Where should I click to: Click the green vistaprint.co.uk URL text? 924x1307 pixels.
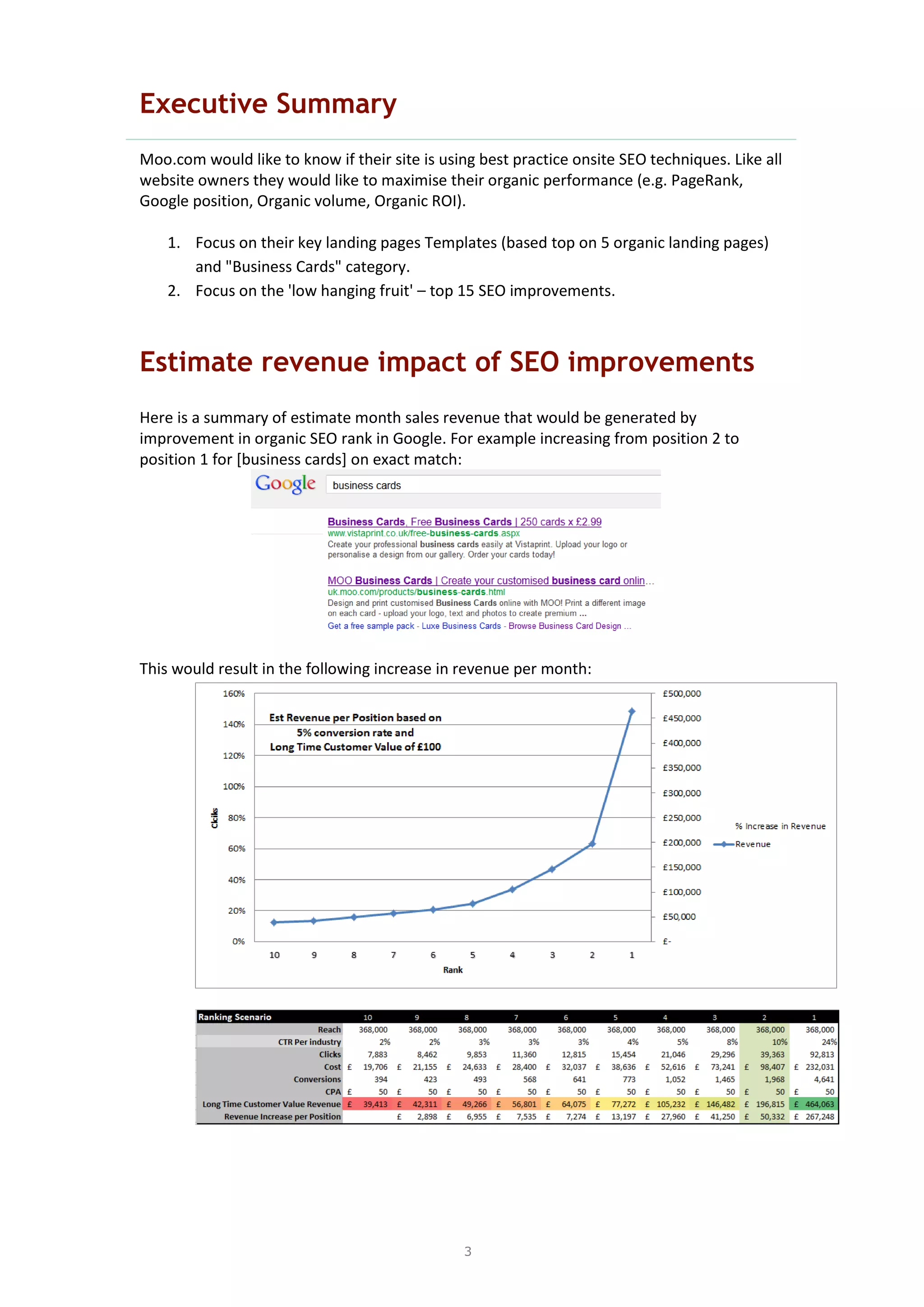click(424, 533)
